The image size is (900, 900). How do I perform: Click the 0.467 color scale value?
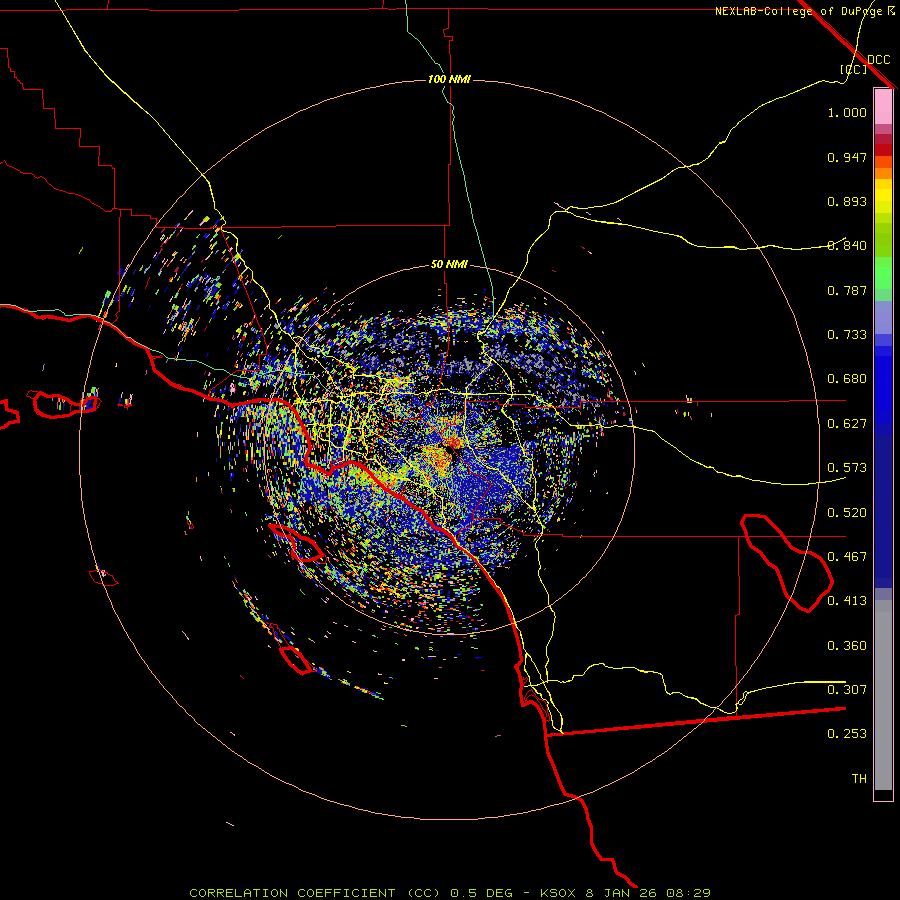point(847,557)
